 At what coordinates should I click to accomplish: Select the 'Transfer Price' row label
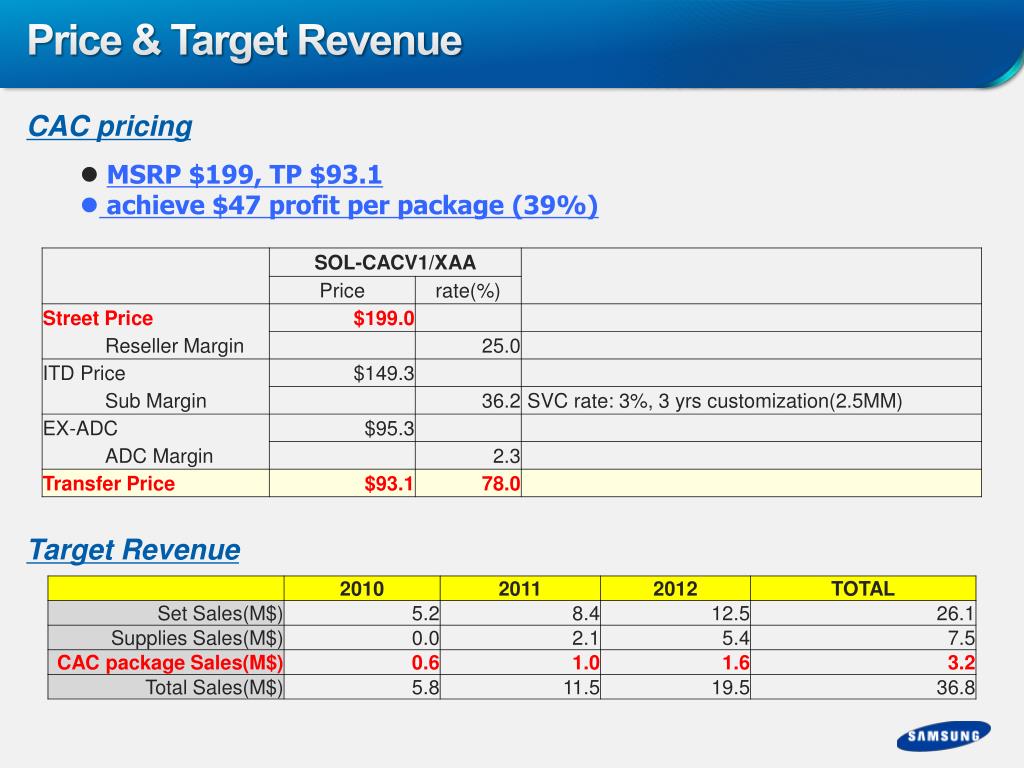click(109, 483)
